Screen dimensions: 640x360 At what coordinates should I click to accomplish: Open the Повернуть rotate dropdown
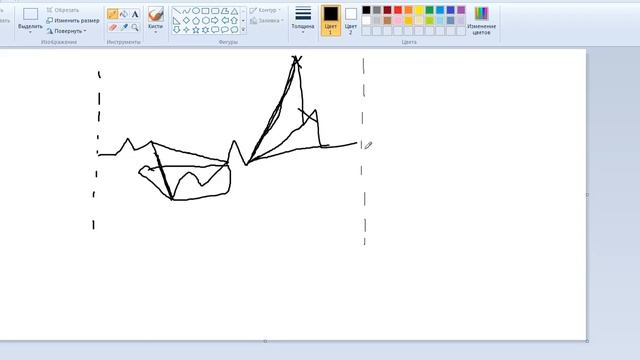[66, 31]
